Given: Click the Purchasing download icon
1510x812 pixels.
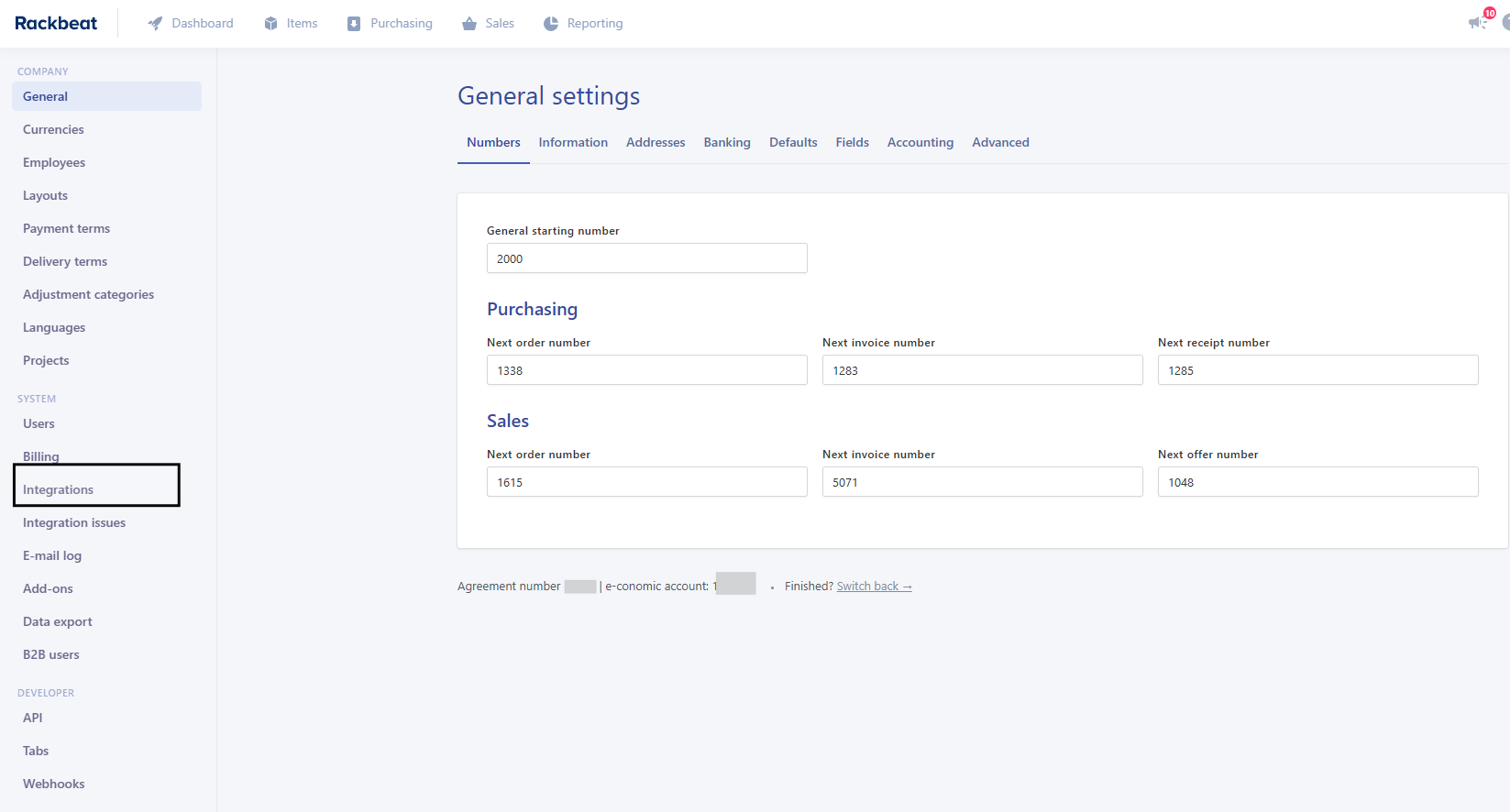Looking at the screenshot, I should [354, 24].
